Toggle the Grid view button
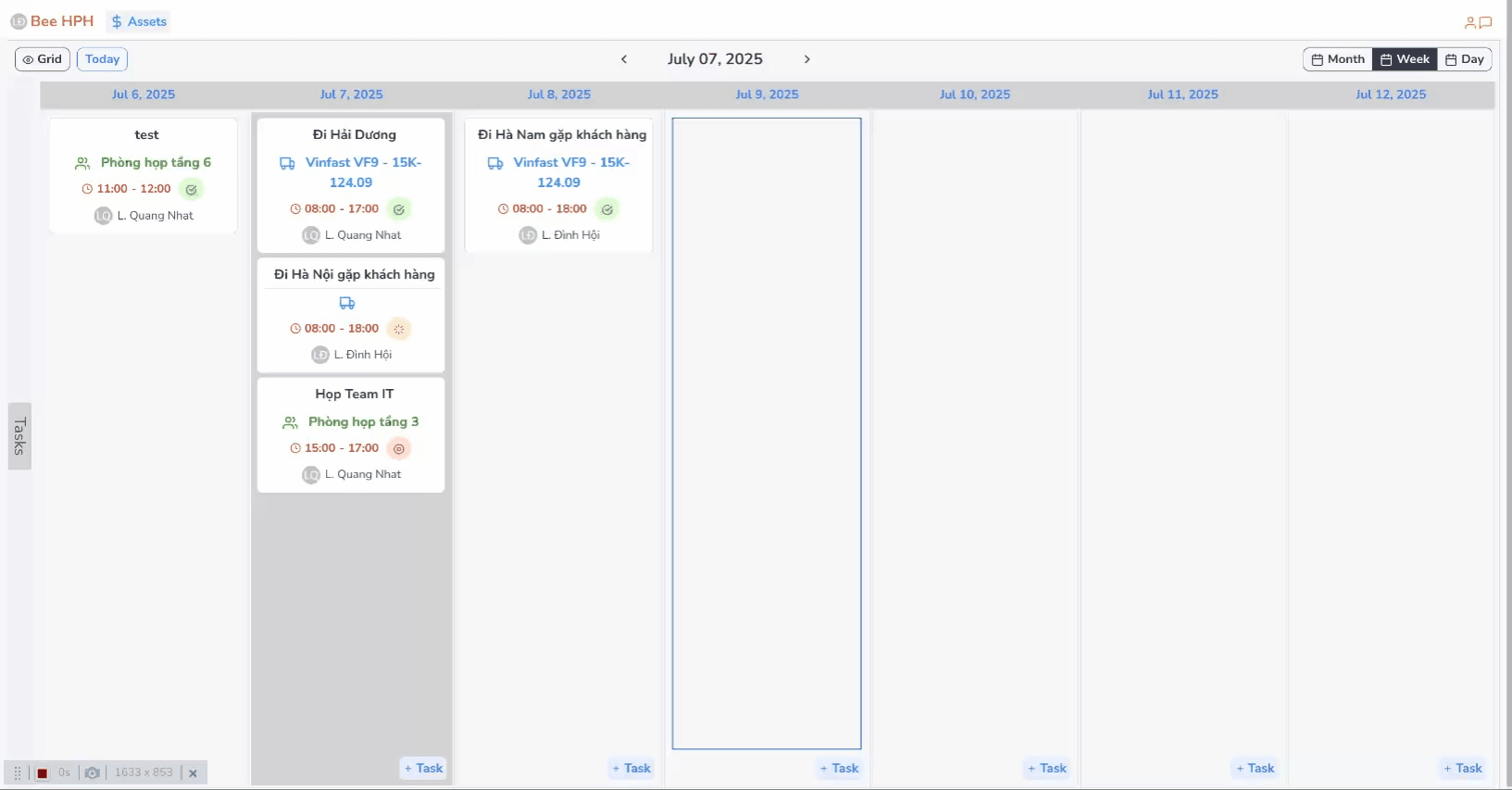This screenshot has width=1512, height=790. click(x=43, y=59)
